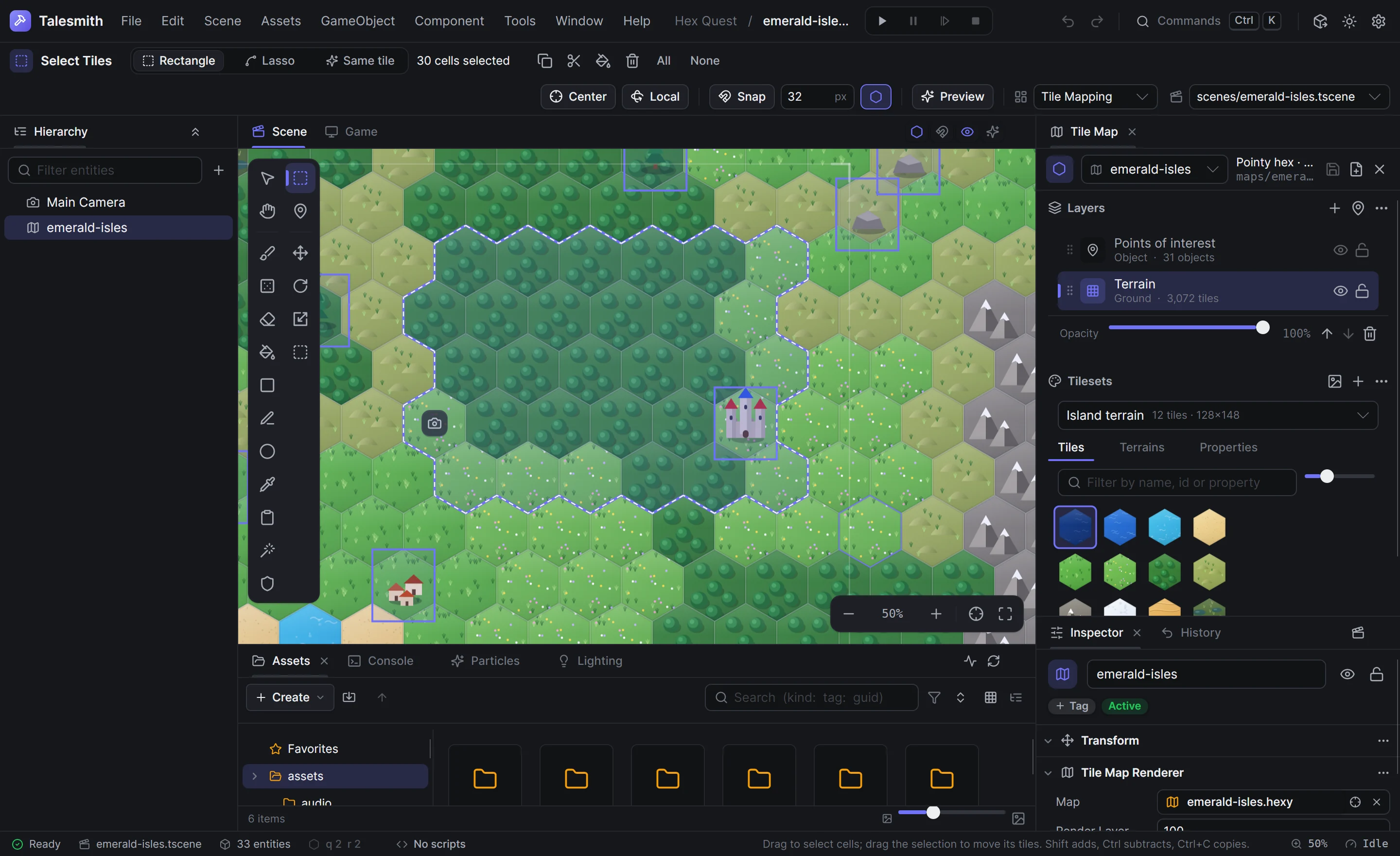Fit view with the fullscreen icon
Image resolution: width=1400 pixels, height=856 pixels.
(x=1005, y=614)
